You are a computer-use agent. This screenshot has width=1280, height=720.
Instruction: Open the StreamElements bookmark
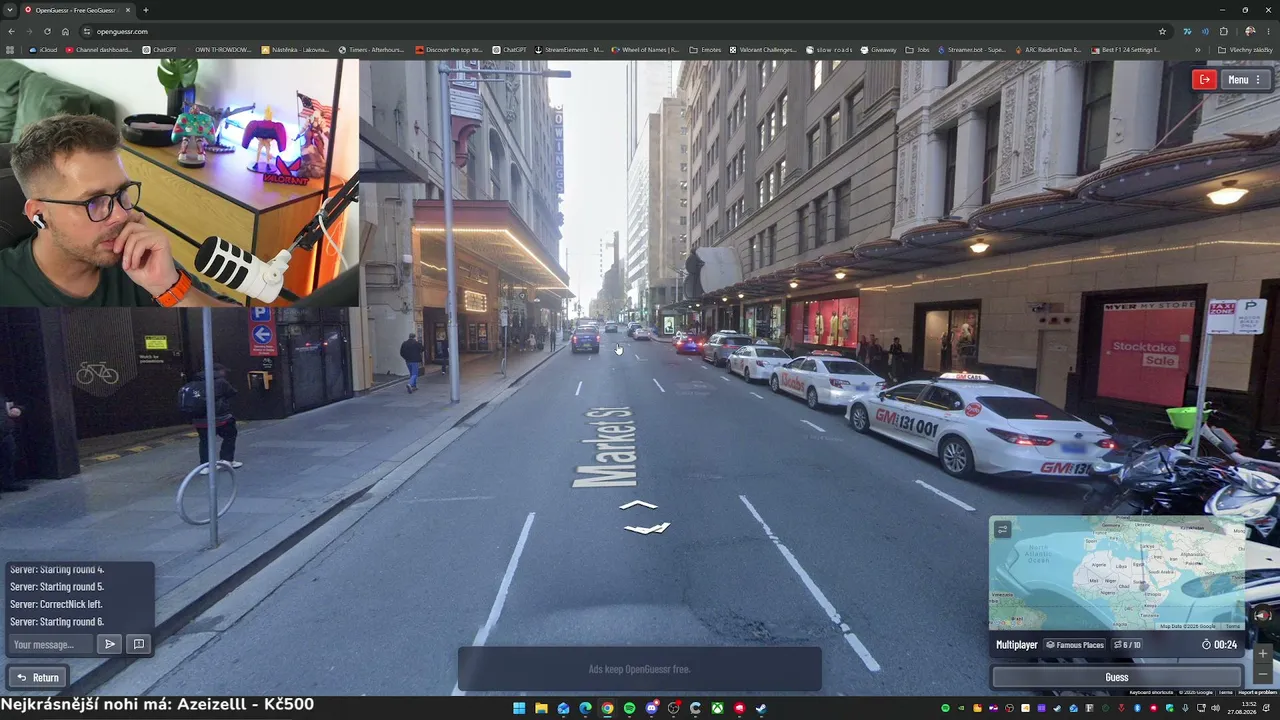569,49
